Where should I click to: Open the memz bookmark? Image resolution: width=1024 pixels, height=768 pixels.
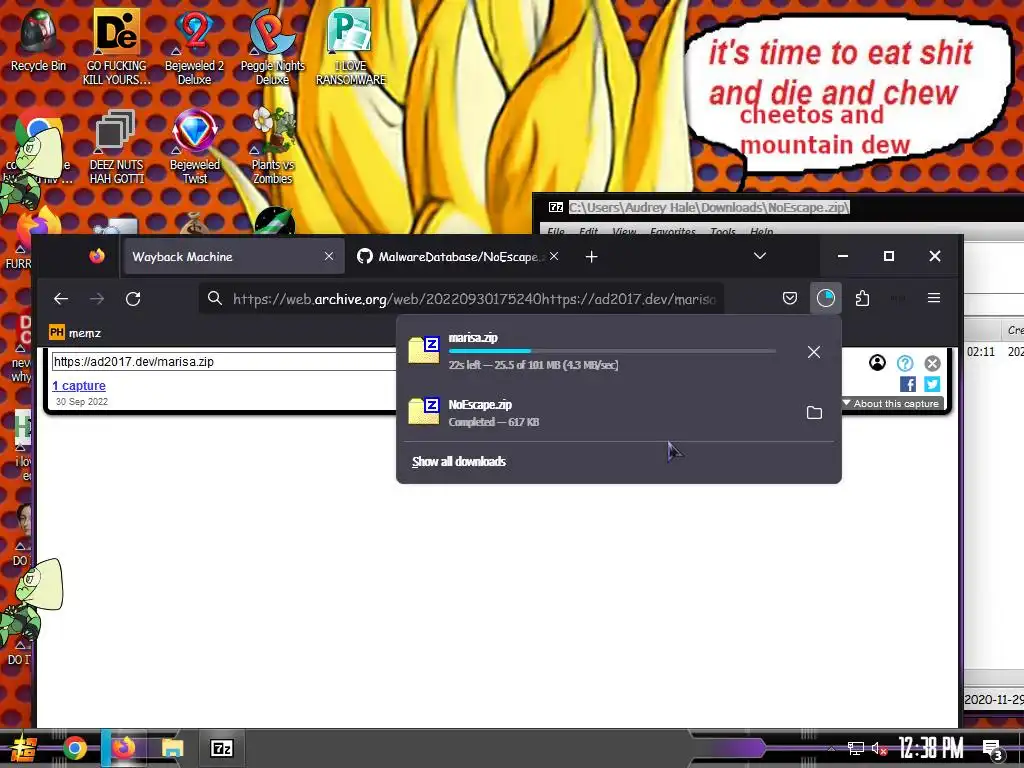click(75, 333)
